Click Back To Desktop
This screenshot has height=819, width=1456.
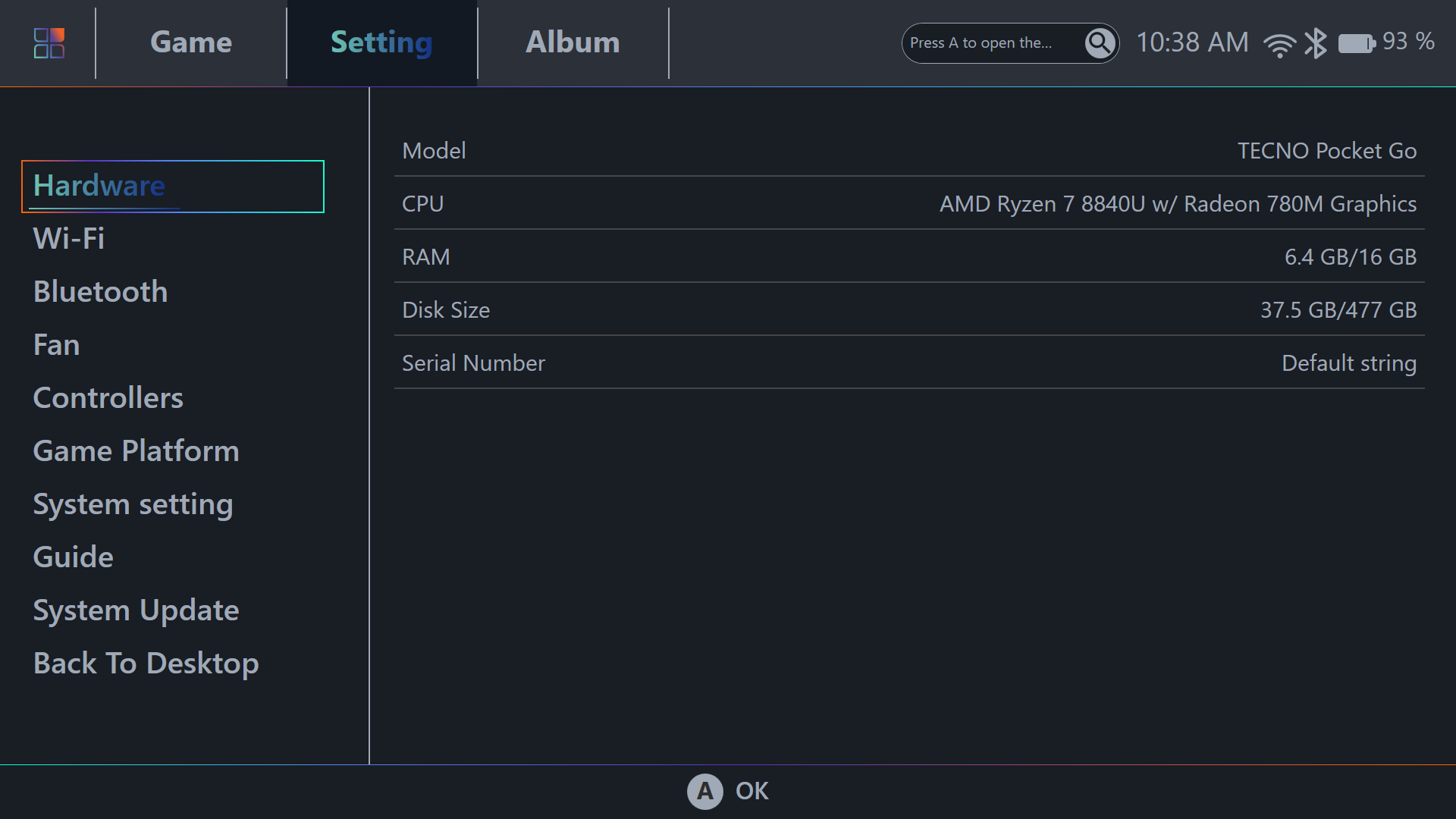click(x=146, y=664)
